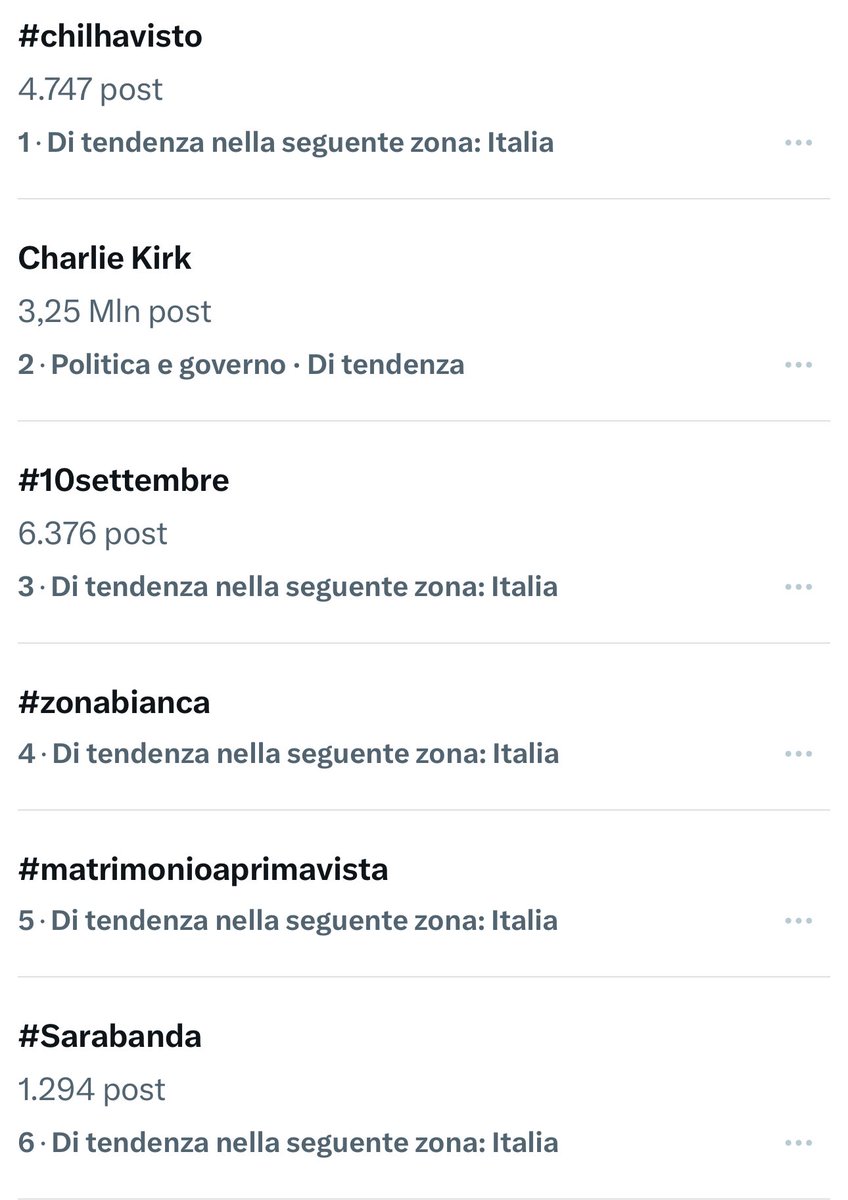Viewport: 848px width, 1200px height.
Task: Select the 6.376 post count text
Action: [x=93, y=533]
